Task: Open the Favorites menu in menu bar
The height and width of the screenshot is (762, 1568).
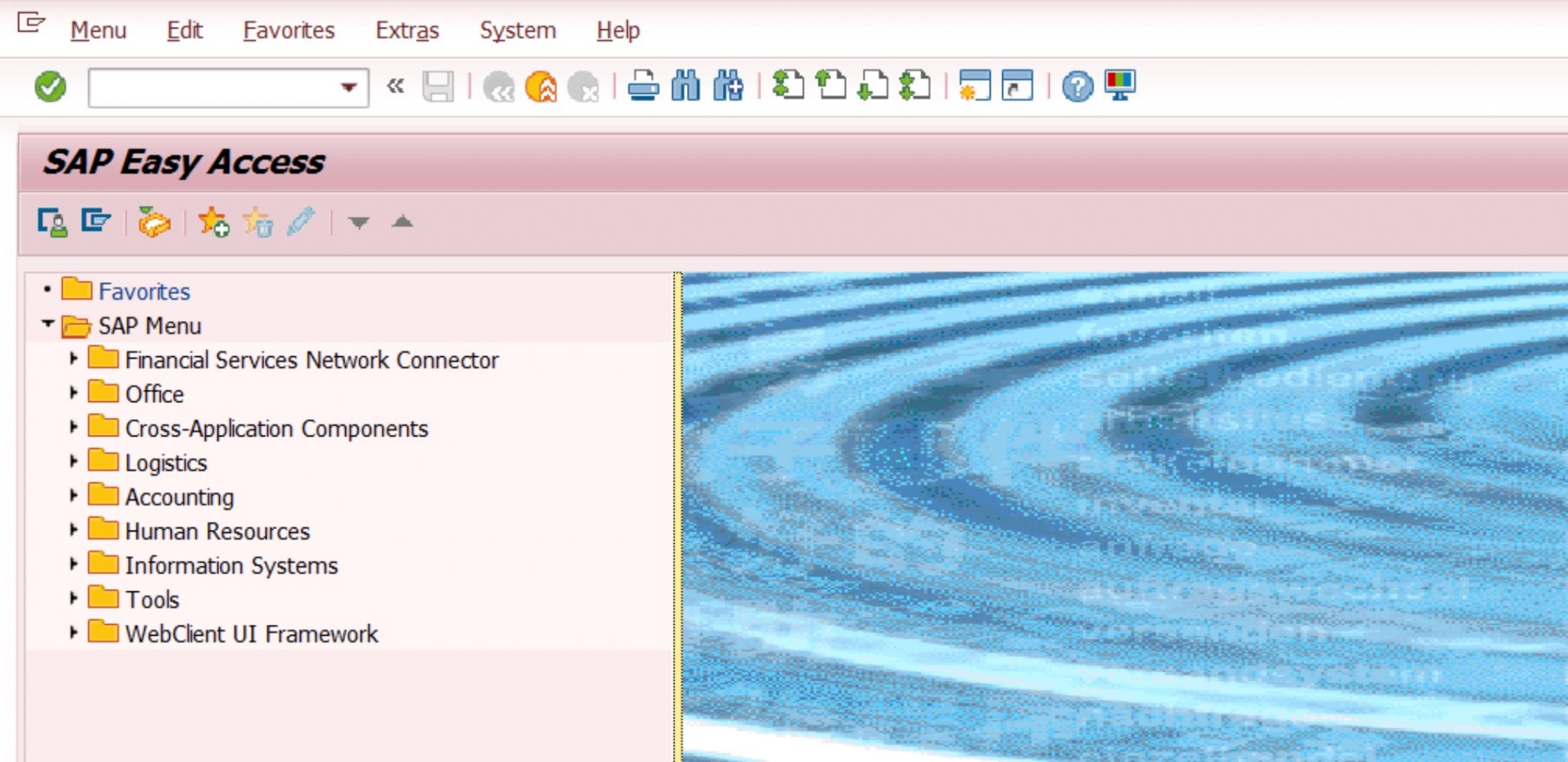Action: 289,31
